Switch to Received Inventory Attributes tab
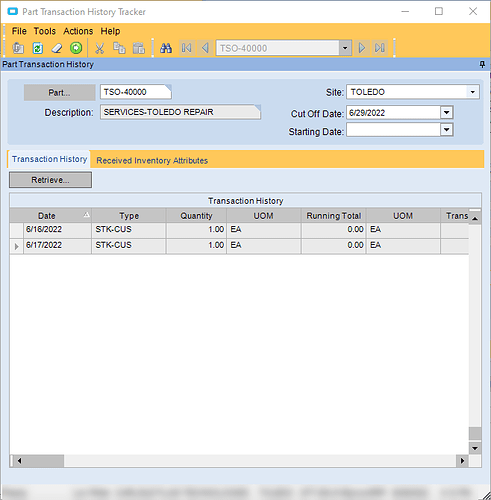 (152, 161)
